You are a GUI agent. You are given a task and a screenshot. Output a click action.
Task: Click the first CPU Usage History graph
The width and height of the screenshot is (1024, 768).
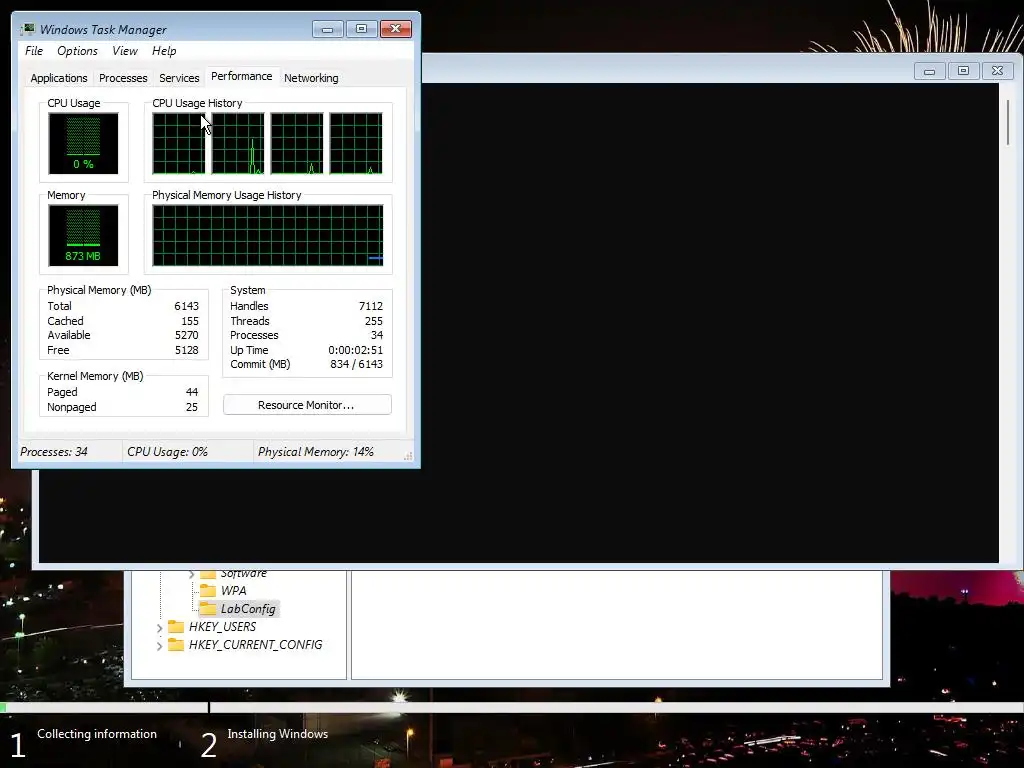179,143
